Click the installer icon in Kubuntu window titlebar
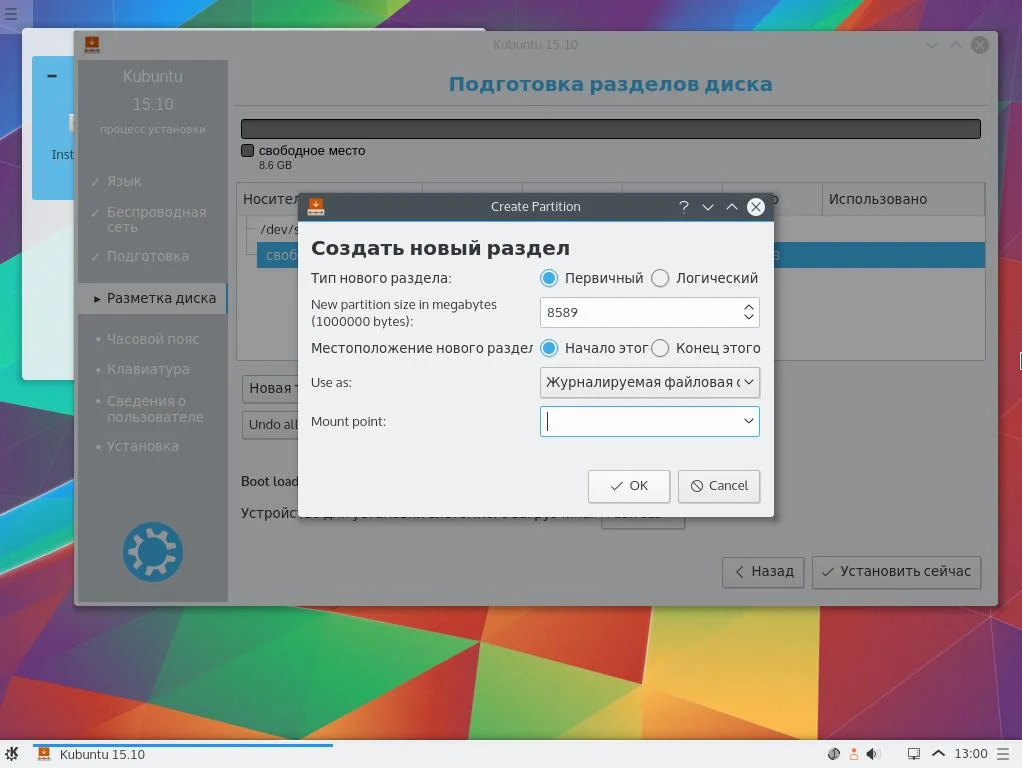The image size is (1022, 768). click(x=92, y=44)
